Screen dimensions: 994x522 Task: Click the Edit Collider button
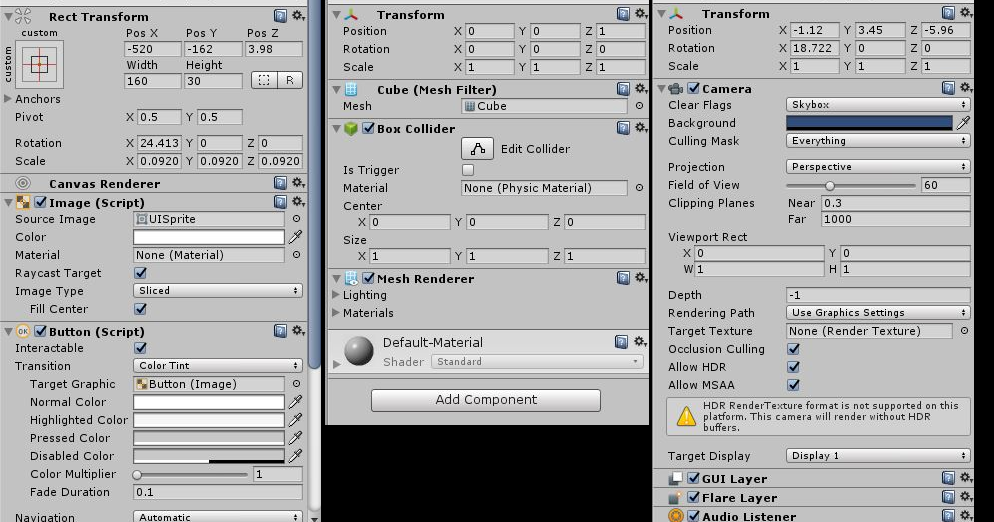pos(477,149)
